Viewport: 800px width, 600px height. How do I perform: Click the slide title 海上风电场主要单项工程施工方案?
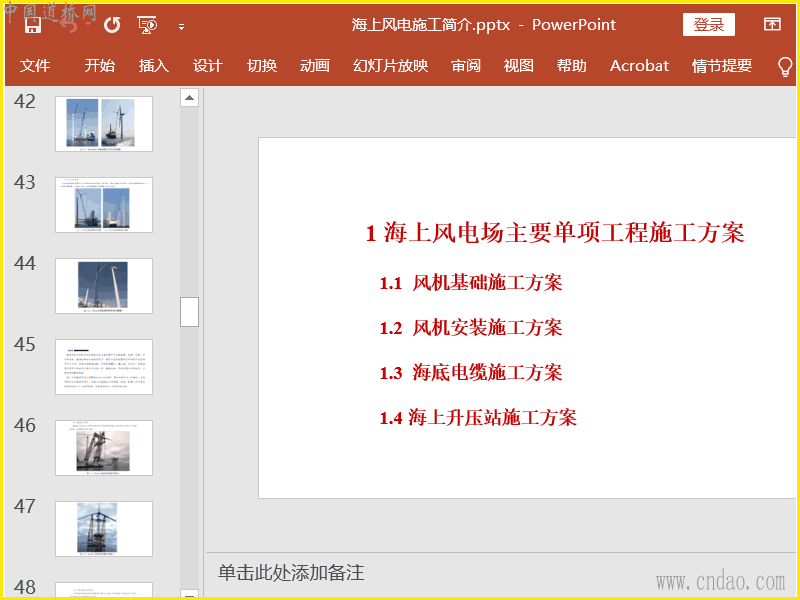[555, 233]
